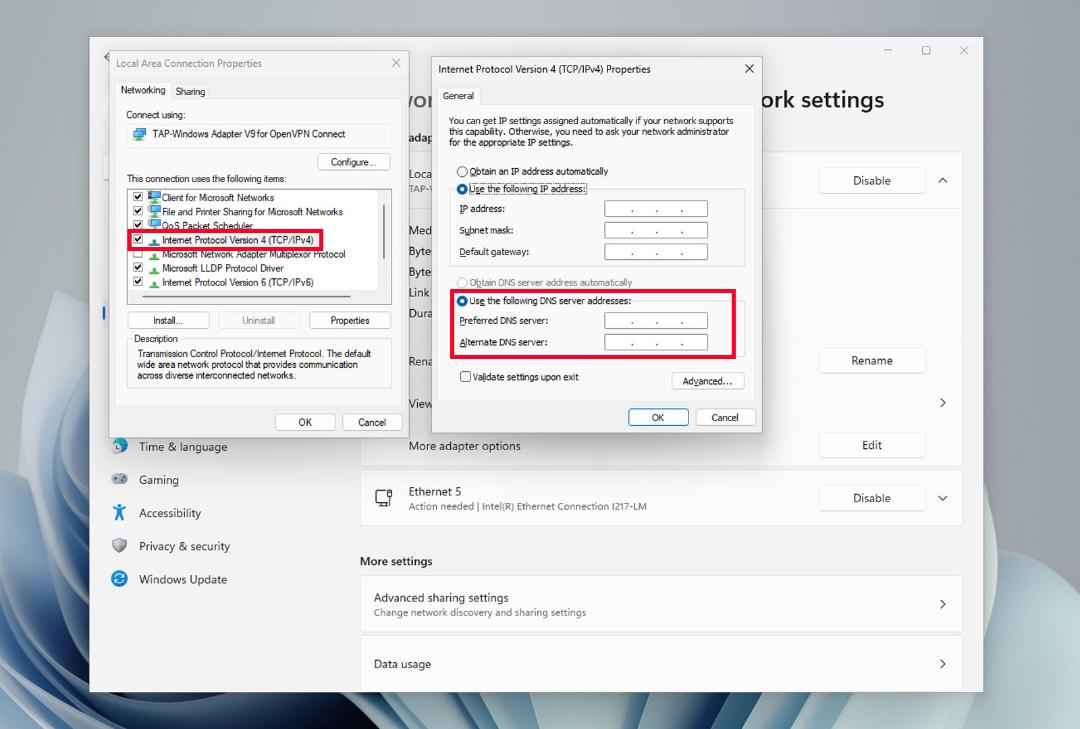Toggle Internet Protocol Version 6 checkbox
Image resolution: width=1080 pixels, height=729 pixels.
coord(138,282)
